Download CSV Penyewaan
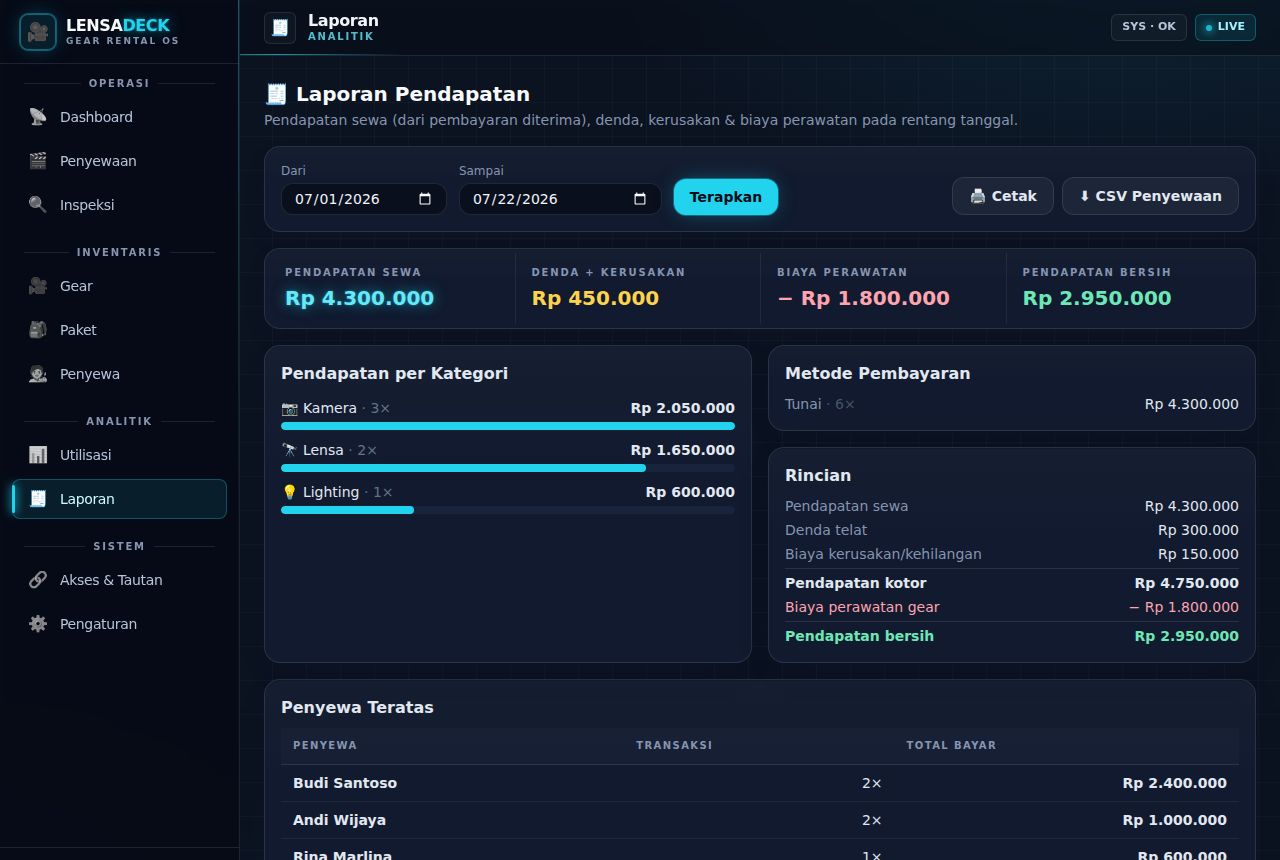The image size is (1280, 860). 1150,196
